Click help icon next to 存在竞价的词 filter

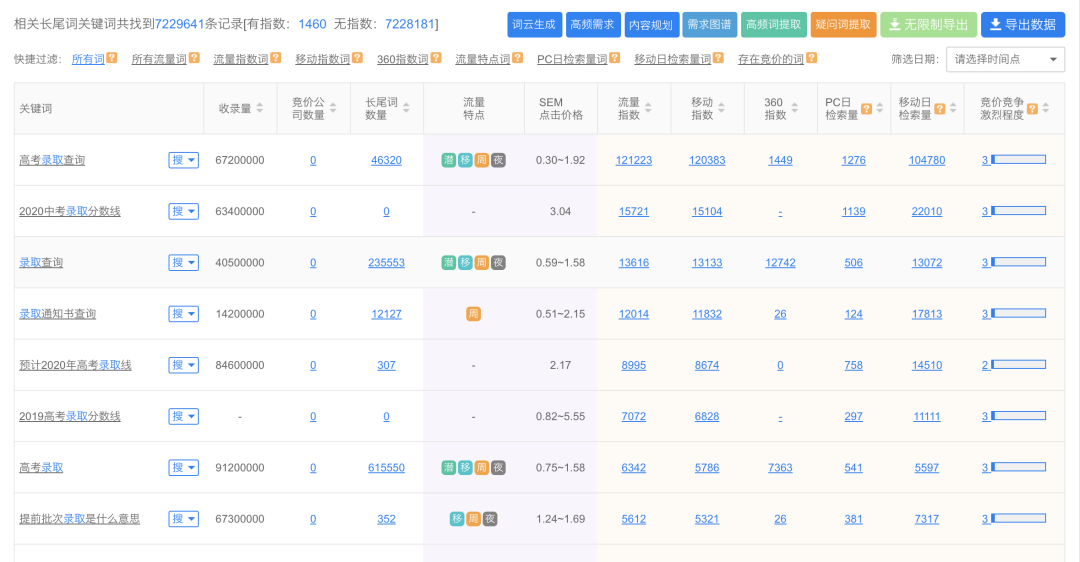[811, 59]
